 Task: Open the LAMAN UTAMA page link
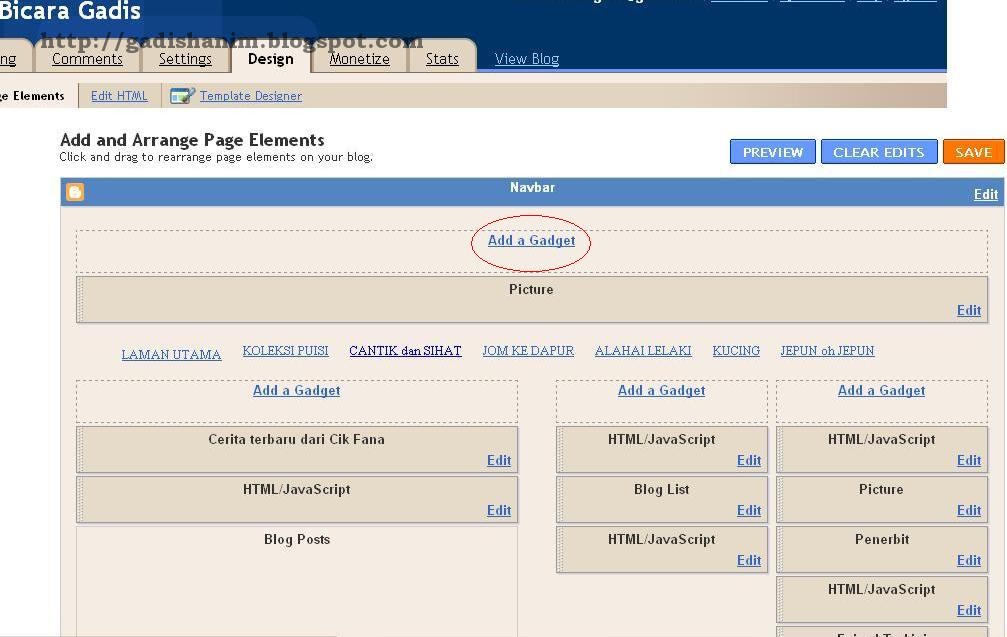click(171, 354)
